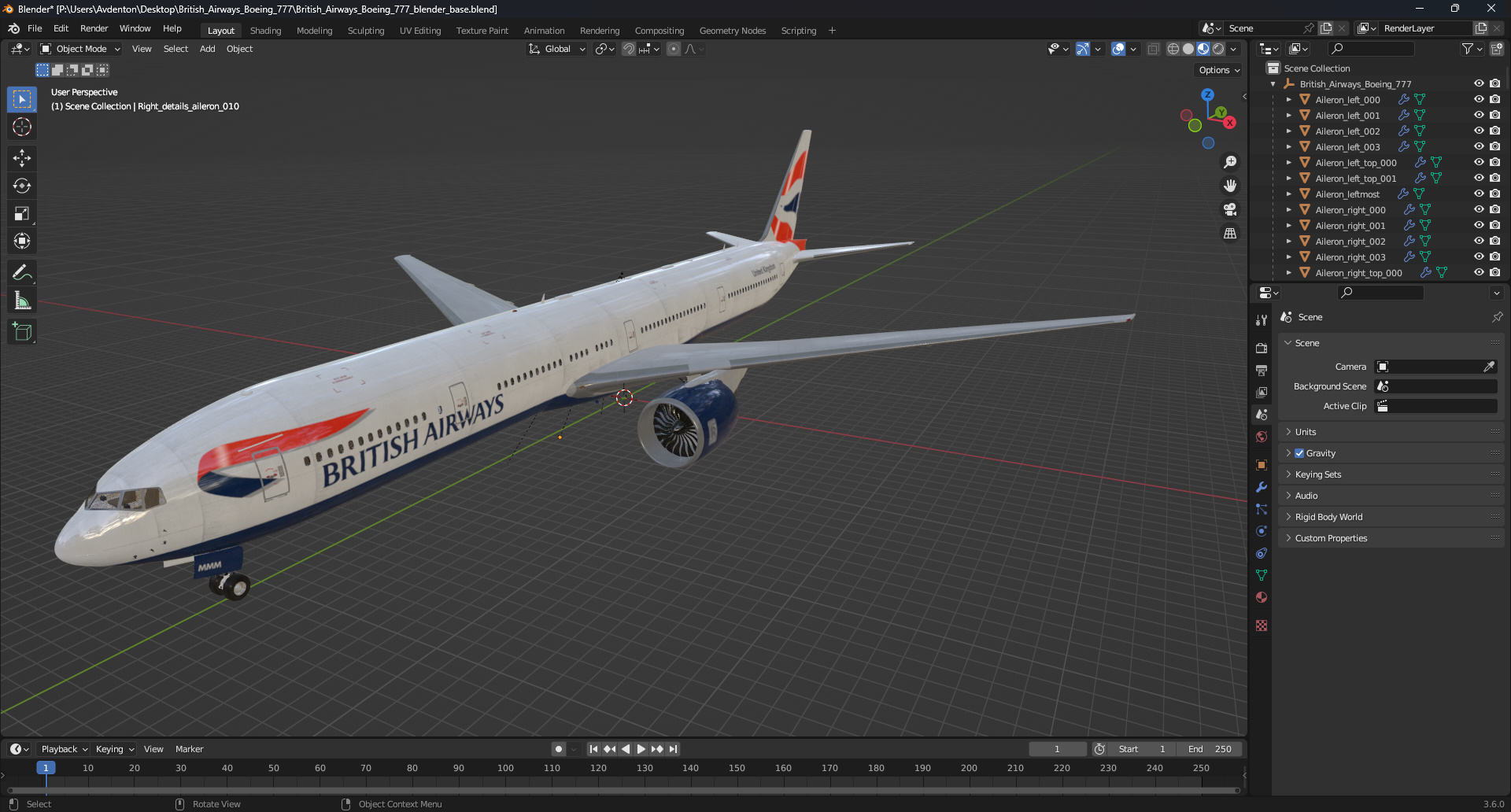Select the Measure tool
Image resolution: width=1511 pixels, height=812 pixels.
click(22, 301)
